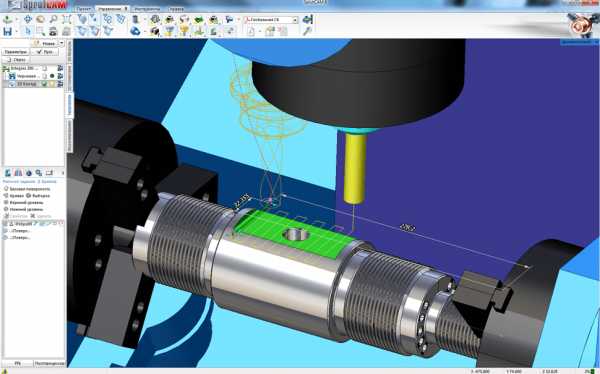Click the screwdriver settings icon in toolbar
This screenshot has height=374, width=600.
click(x=307, y=31)
